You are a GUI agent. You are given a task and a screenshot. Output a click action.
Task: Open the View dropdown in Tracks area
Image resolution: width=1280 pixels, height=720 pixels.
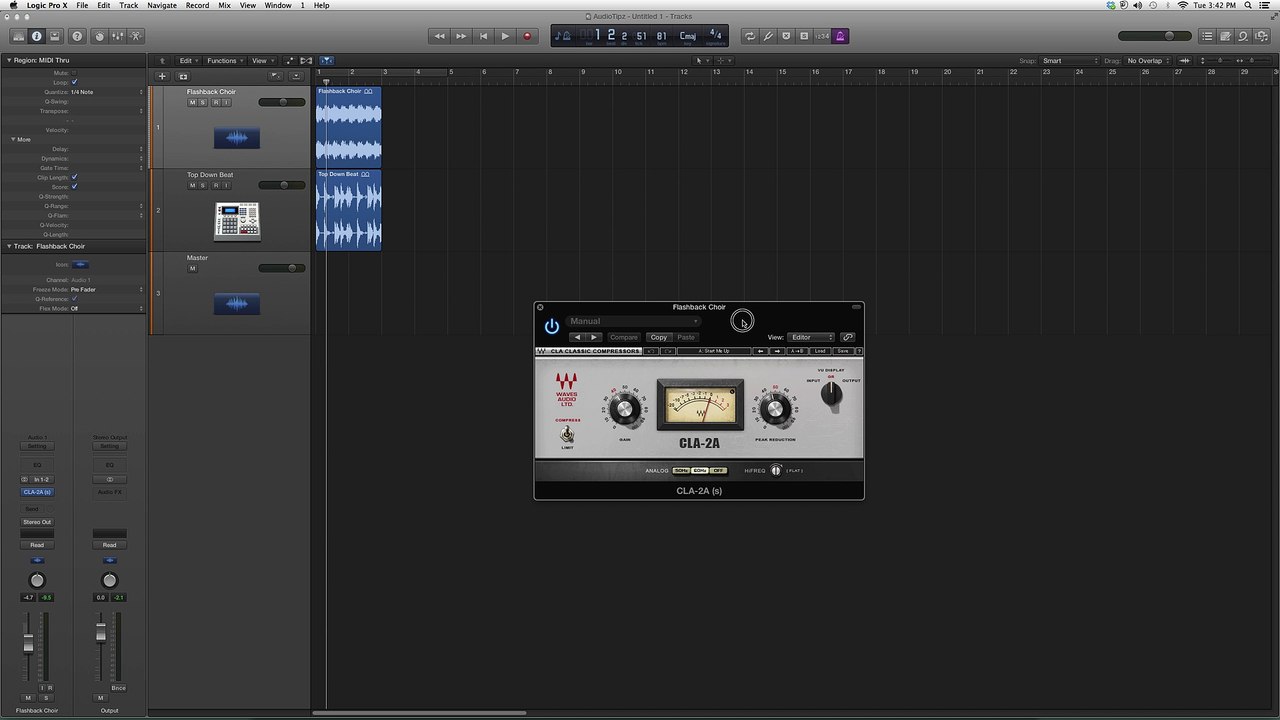[261, 61]
